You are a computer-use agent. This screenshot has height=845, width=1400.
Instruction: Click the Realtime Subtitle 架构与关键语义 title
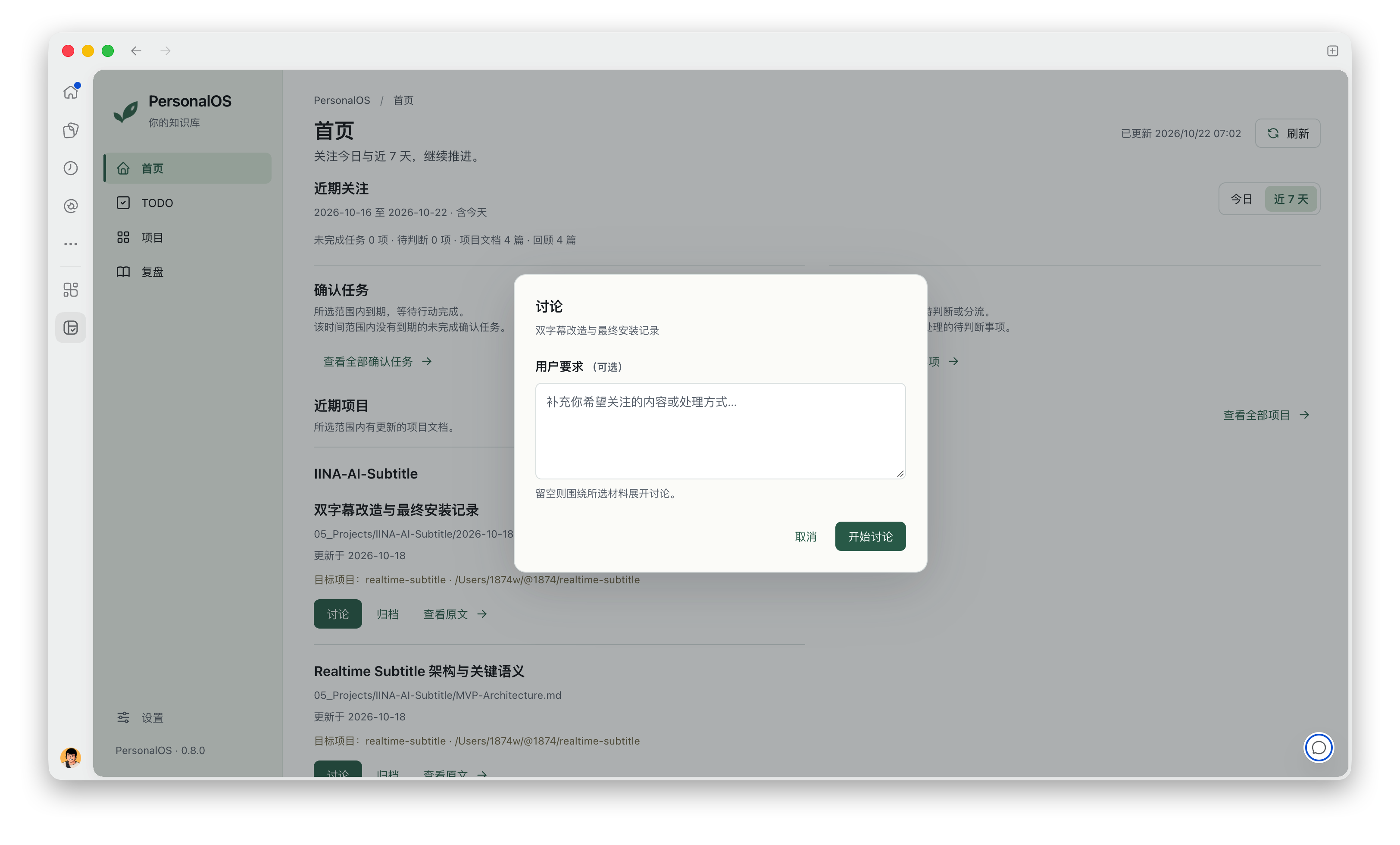(x=419, y=672)
